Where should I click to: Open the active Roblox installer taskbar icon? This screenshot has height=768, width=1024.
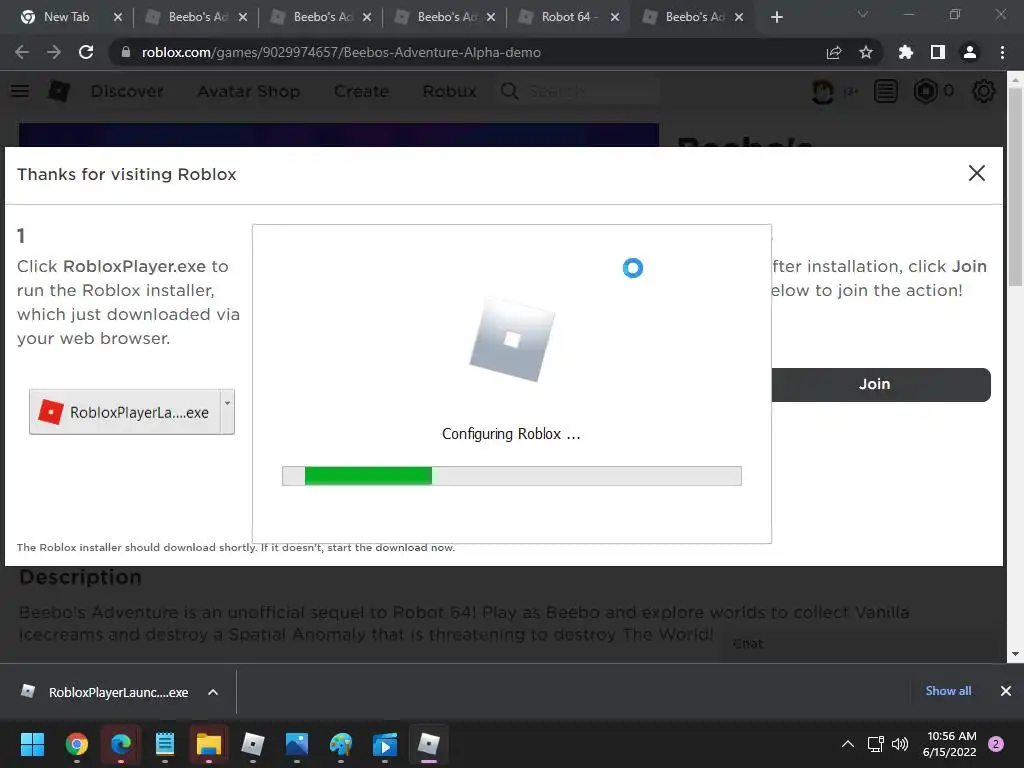click(x=428, y=744)
